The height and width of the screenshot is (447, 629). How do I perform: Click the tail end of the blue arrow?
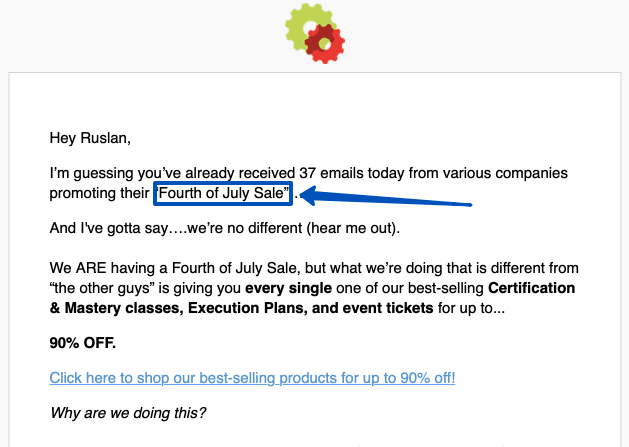tap(467, 204)
